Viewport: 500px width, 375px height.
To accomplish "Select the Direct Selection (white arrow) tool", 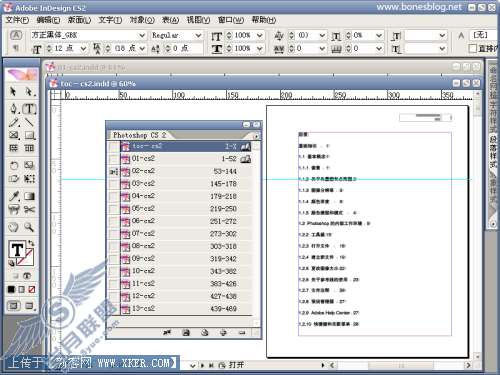I will 29,91.
